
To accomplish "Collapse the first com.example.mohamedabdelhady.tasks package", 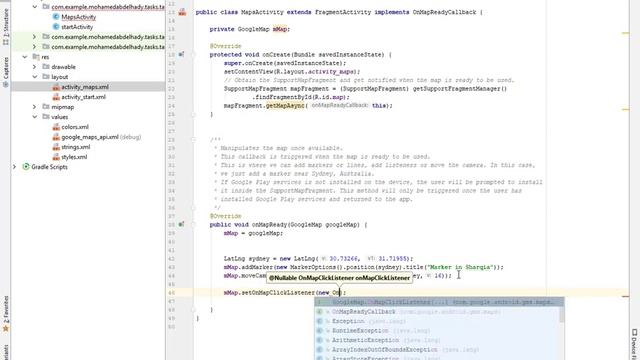I will pos(35,7).
